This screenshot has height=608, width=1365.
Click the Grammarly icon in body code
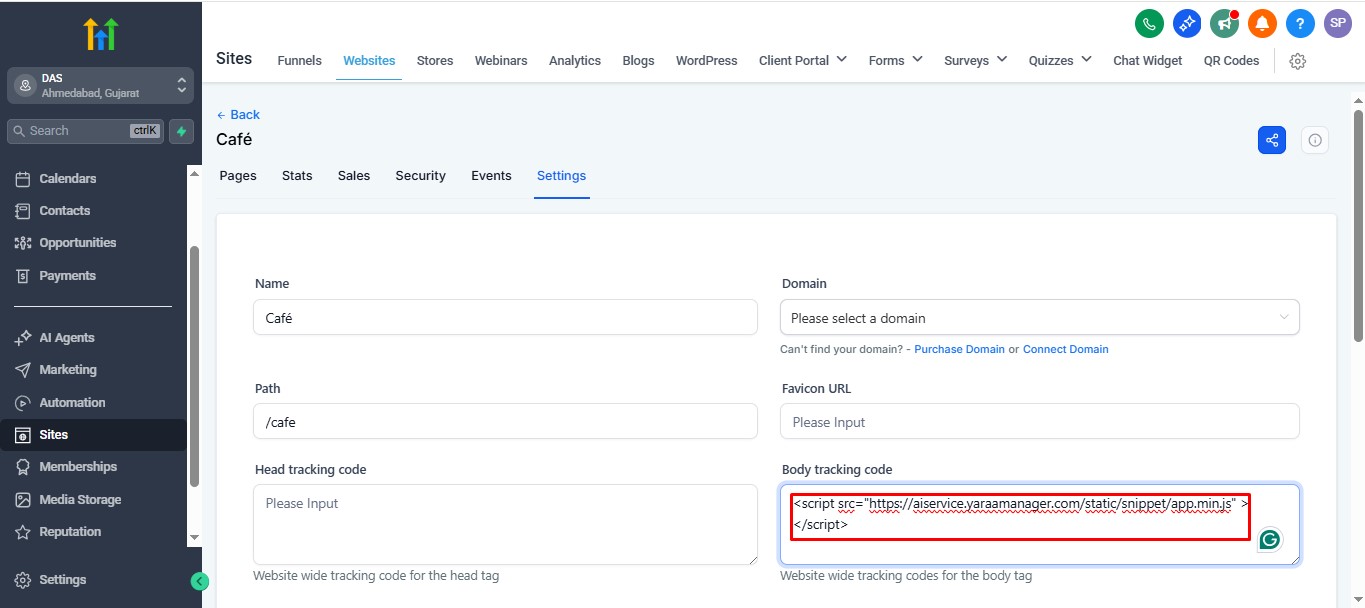(1269, 540)
